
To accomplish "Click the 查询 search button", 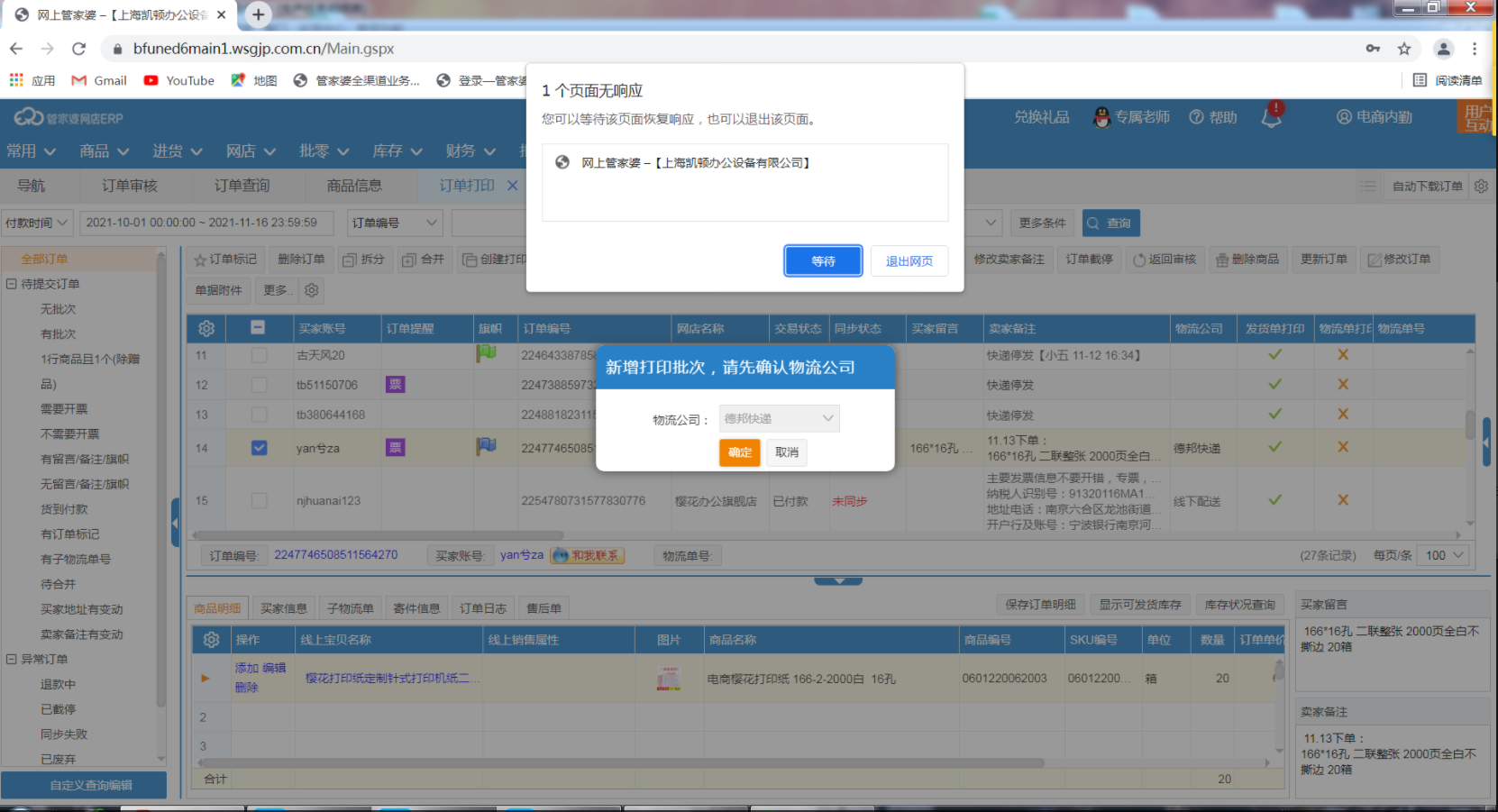I will (1110, 223).
